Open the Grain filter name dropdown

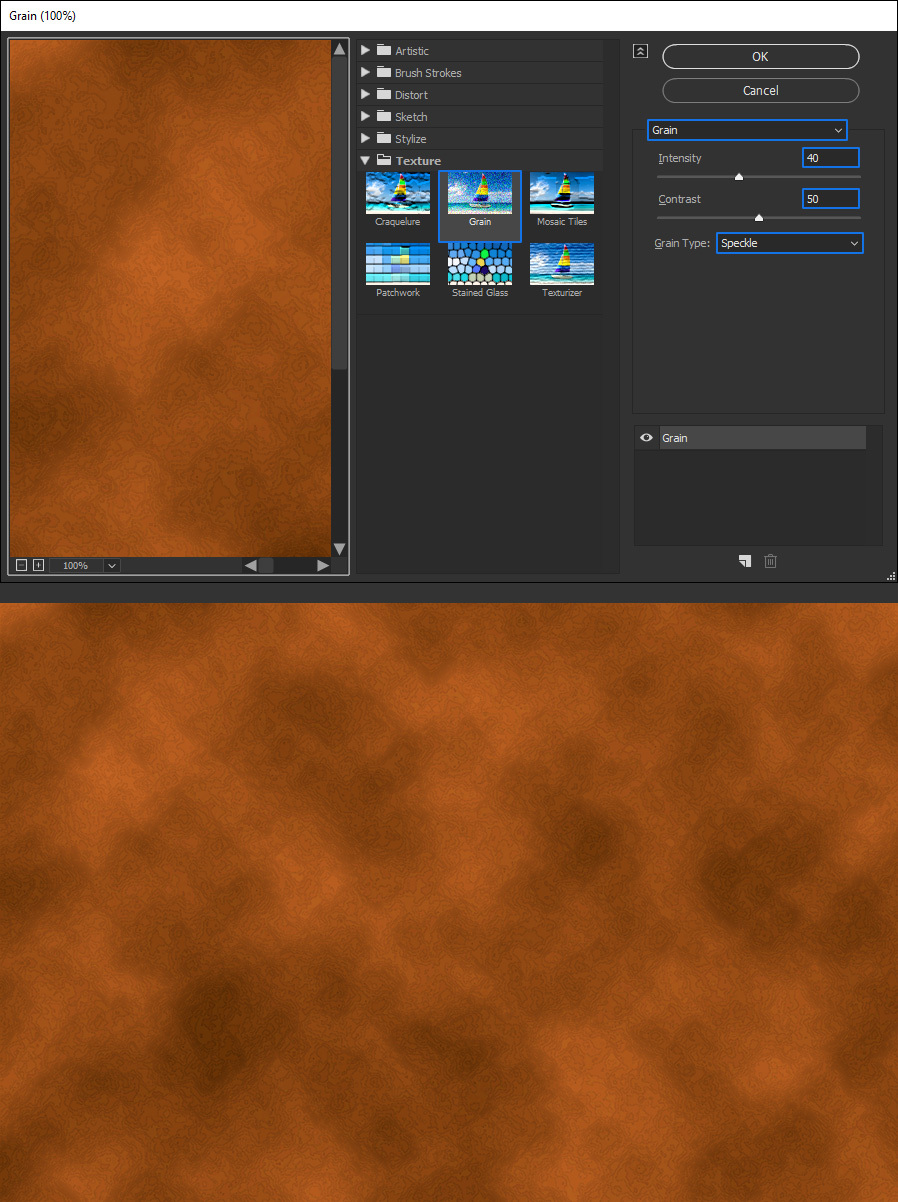pyautogui.click(x=747, y=130)
